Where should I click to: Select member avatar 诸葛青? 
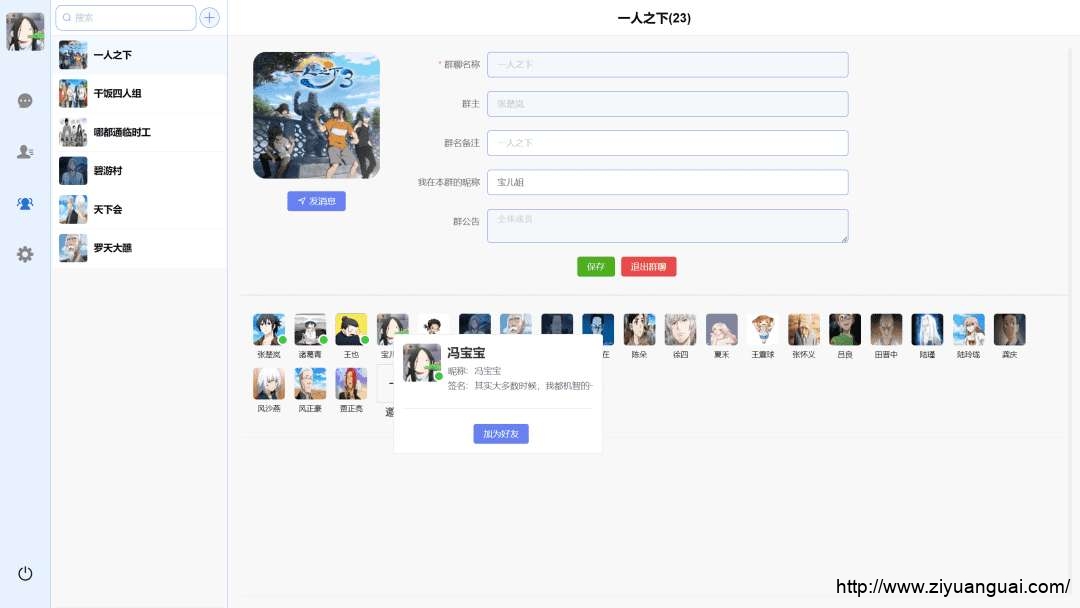tap(310, 329)
